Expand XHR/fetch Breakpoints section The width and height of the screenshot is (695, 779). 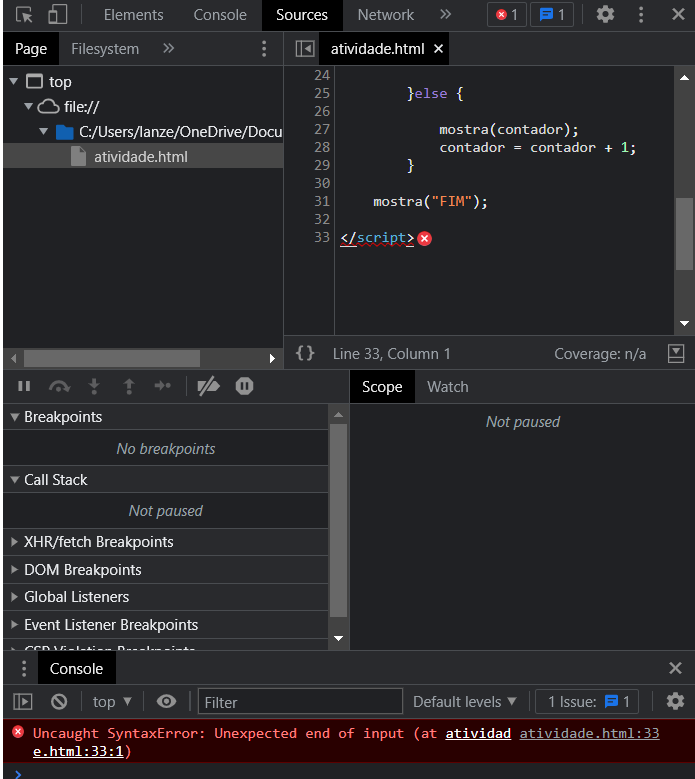tap(15, 542)
